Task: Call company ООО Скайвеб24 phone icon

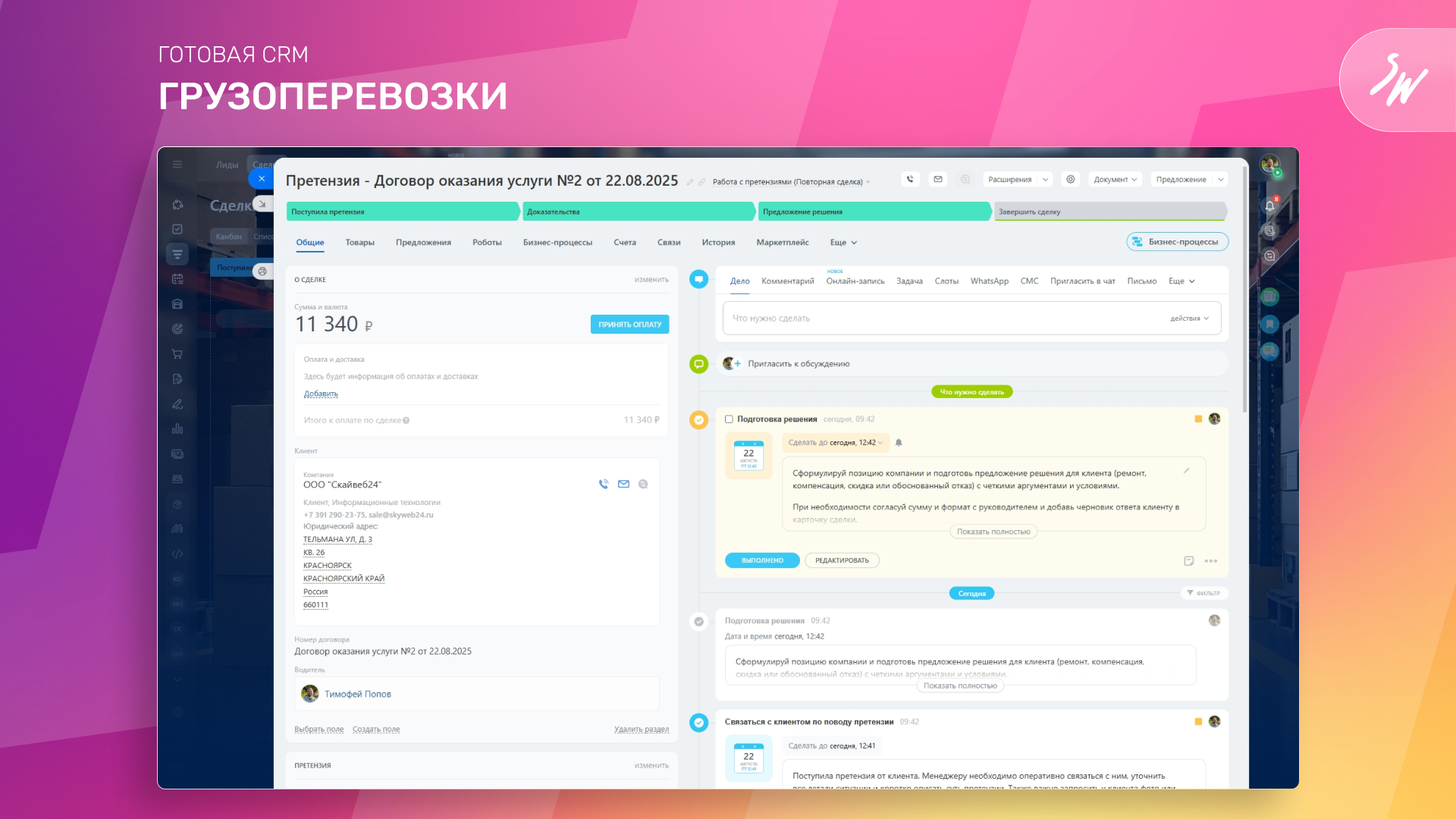Action: tap(604, 484)
